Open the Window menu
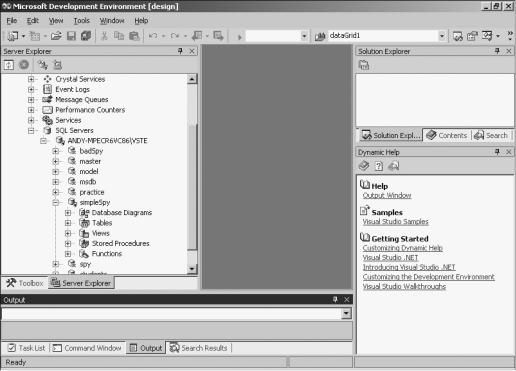The width and height of the screenshot is (516, 371). [x=112, y=21]
